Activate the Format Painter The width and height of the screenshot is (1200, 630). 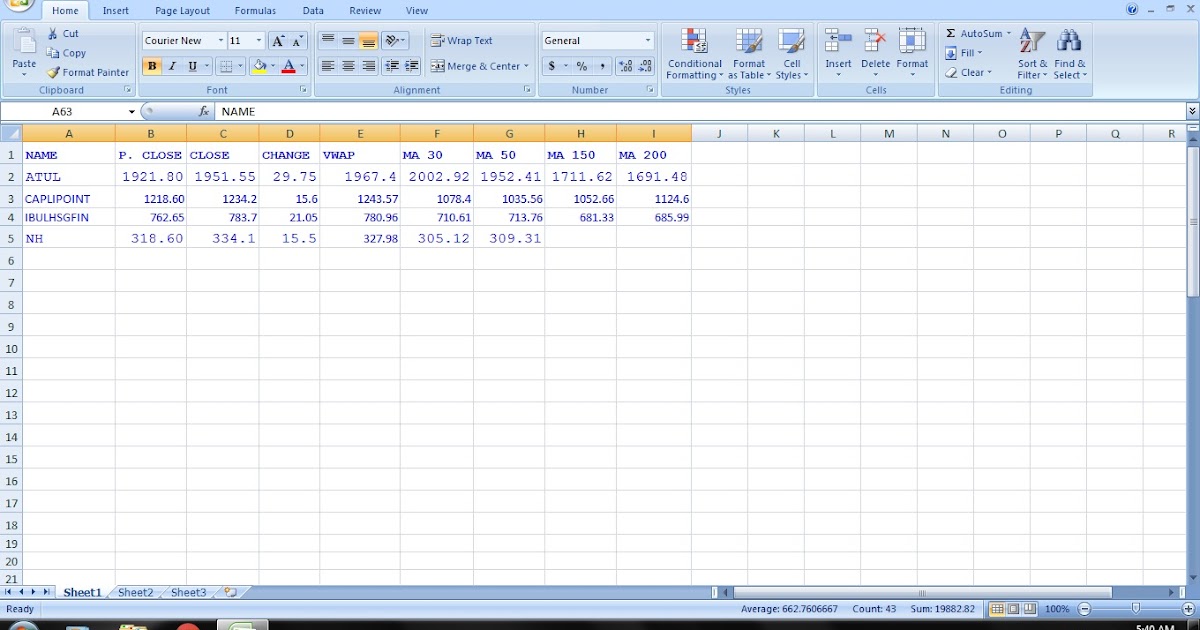click(88, 72)
